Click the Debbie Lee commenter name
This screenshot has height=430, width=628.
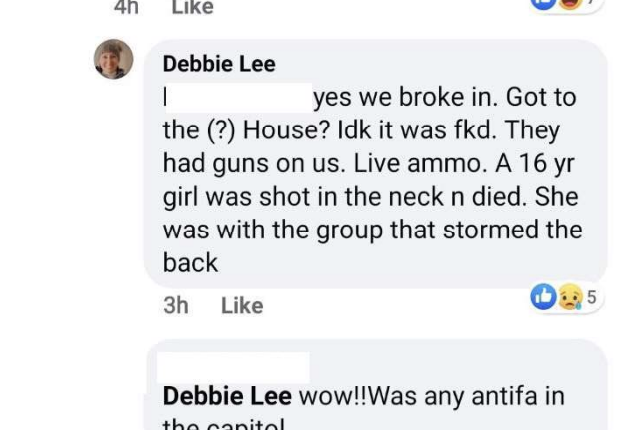coord(219,64)
